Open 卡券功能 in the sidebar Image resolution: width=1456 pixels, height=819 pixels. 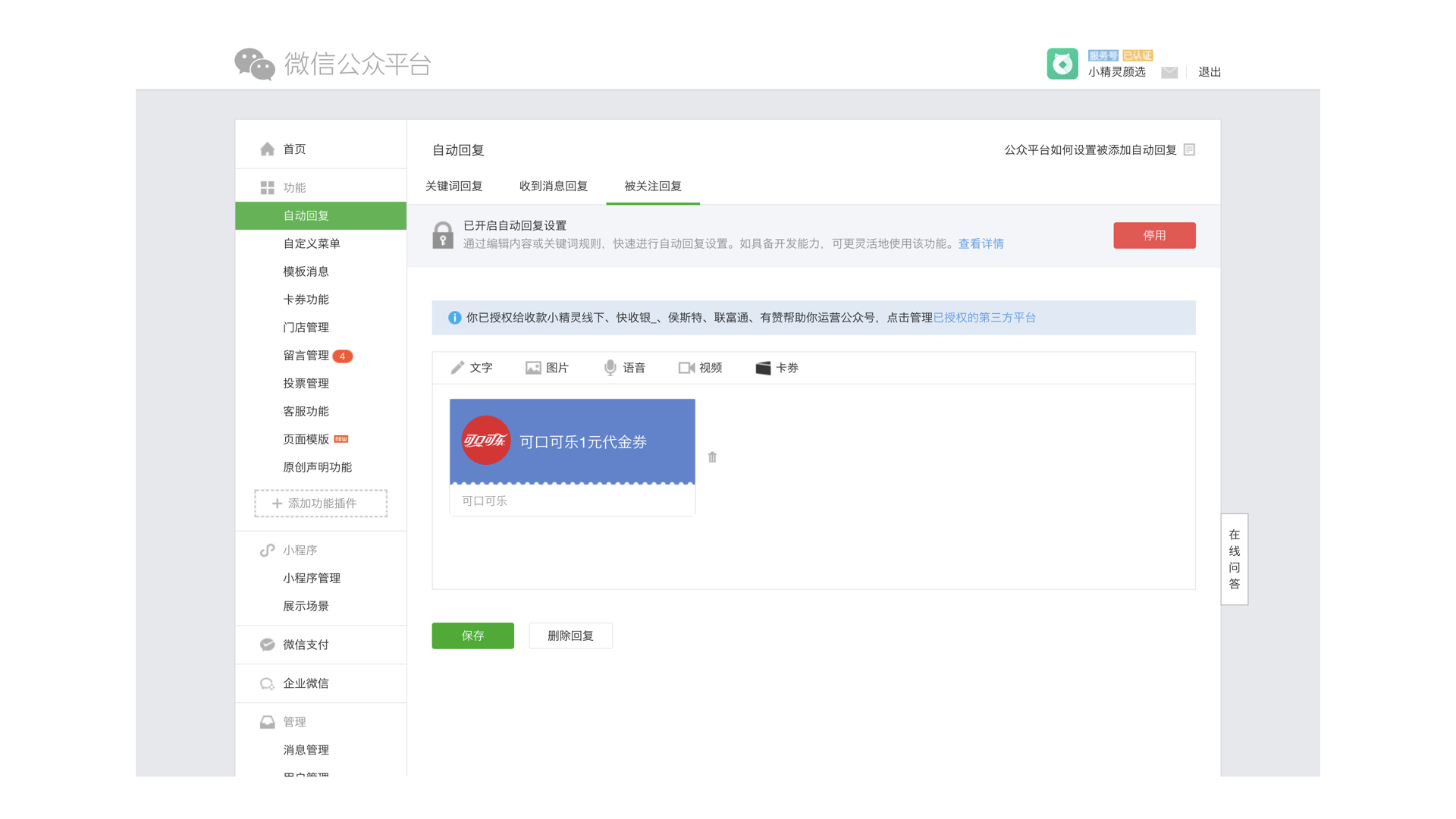306,300
